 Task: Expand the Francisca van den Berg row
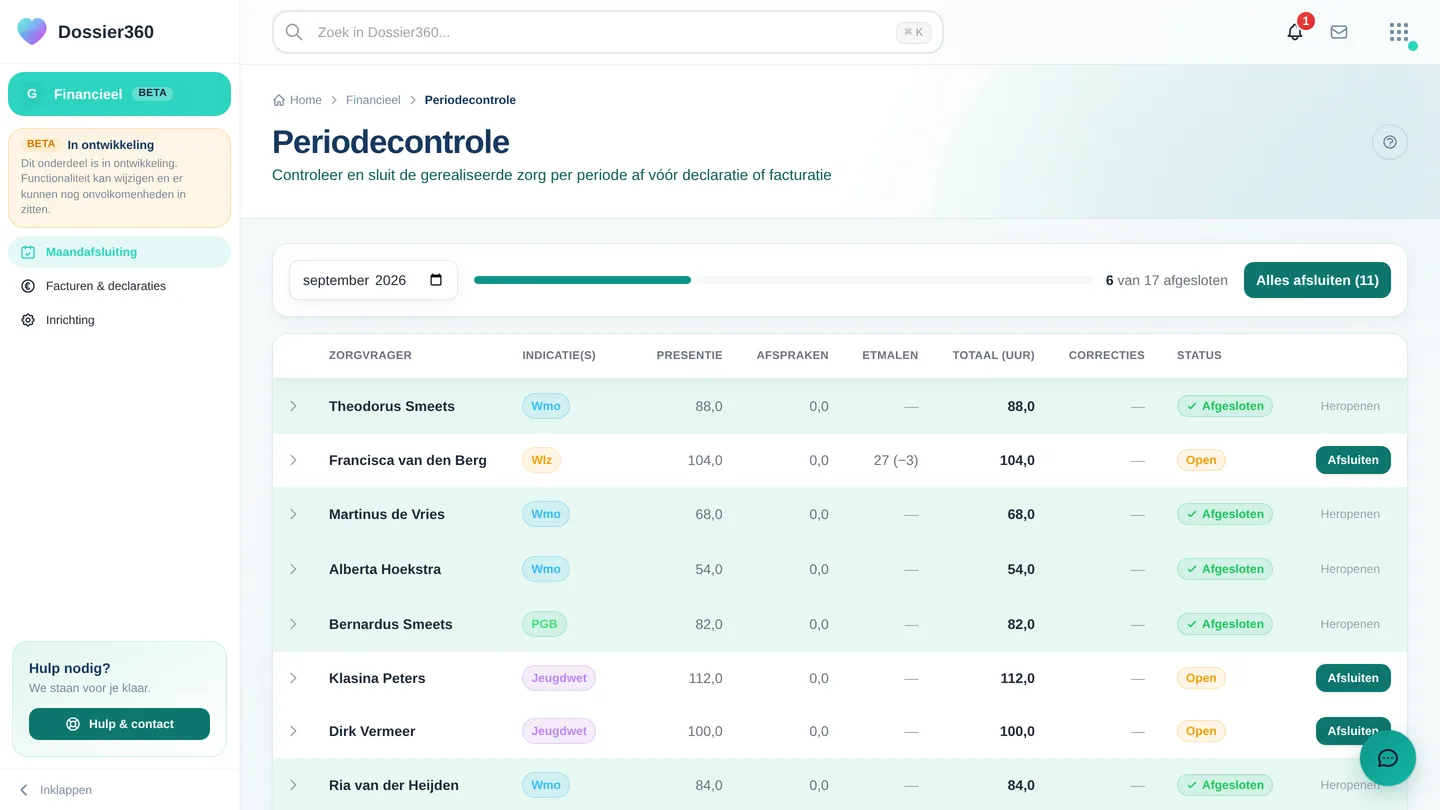point(293,460)
